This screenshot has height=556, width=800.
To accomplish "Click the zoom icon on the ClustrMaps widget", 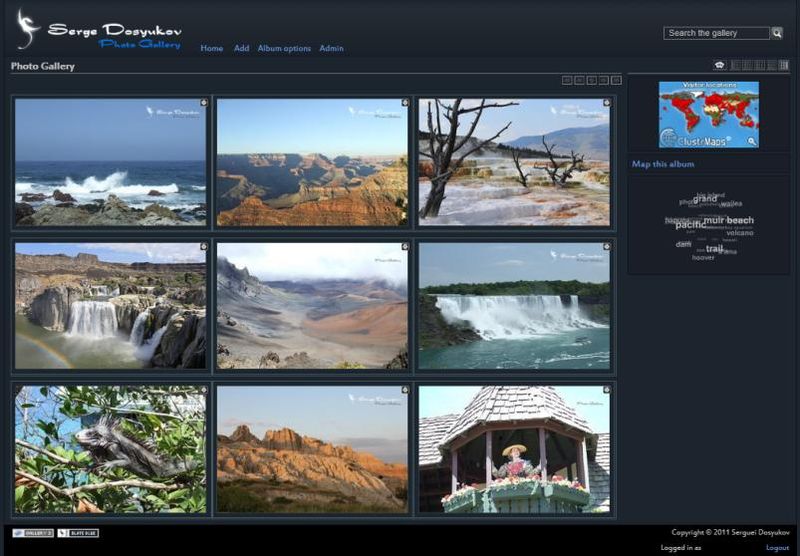I will 752,142.
